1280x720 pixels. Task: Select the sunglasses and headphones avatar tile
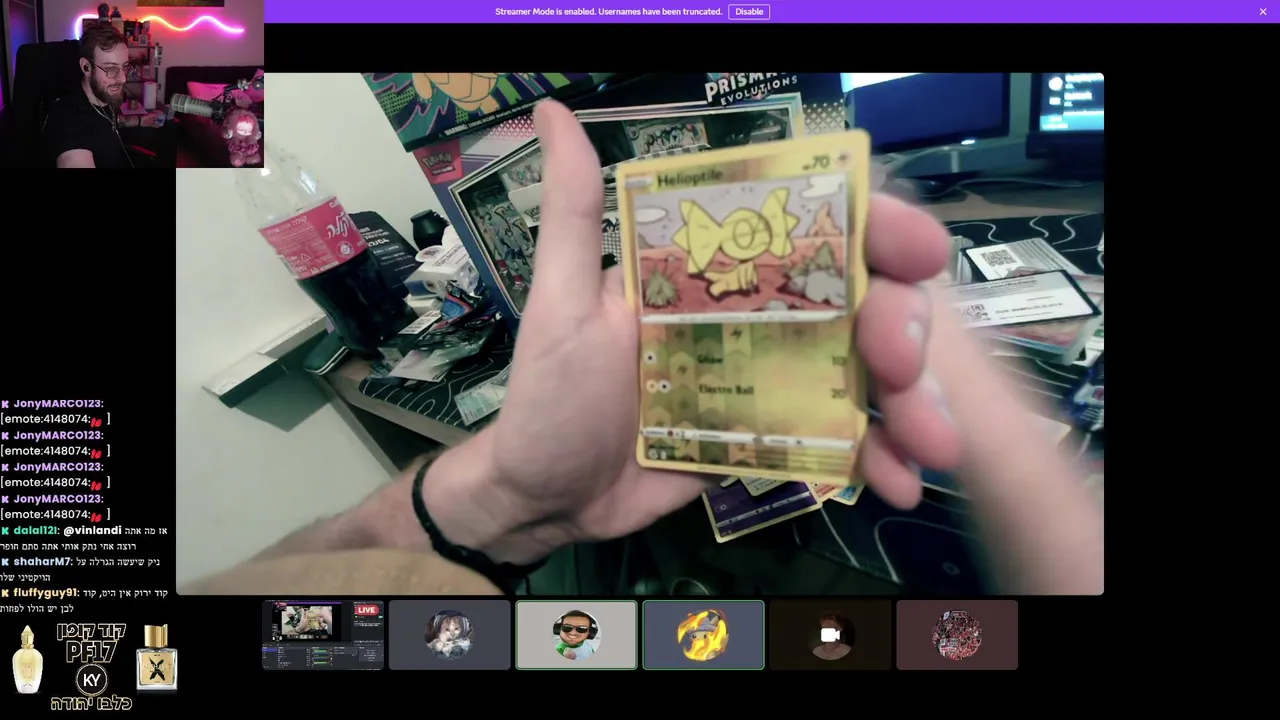(x=576, y=635)
